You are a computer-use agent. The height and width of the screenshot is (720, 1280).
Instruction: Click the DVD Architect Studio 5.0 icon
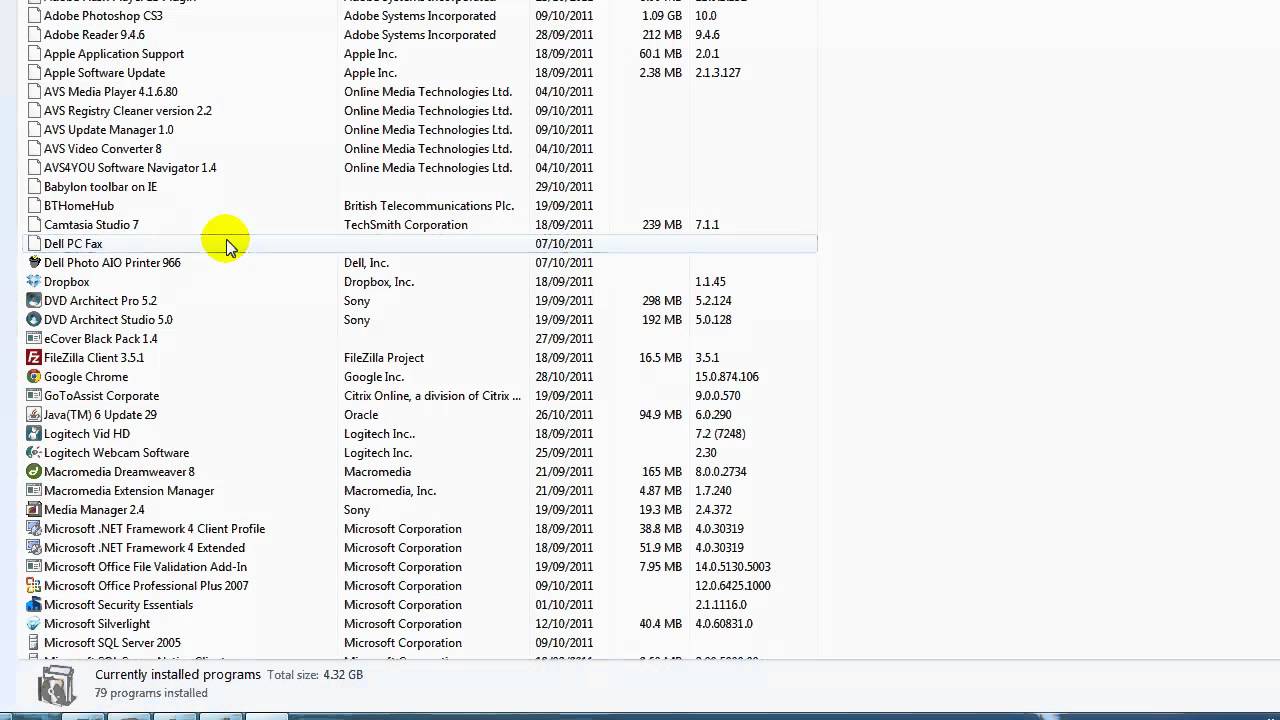click(x=34, y=320)
